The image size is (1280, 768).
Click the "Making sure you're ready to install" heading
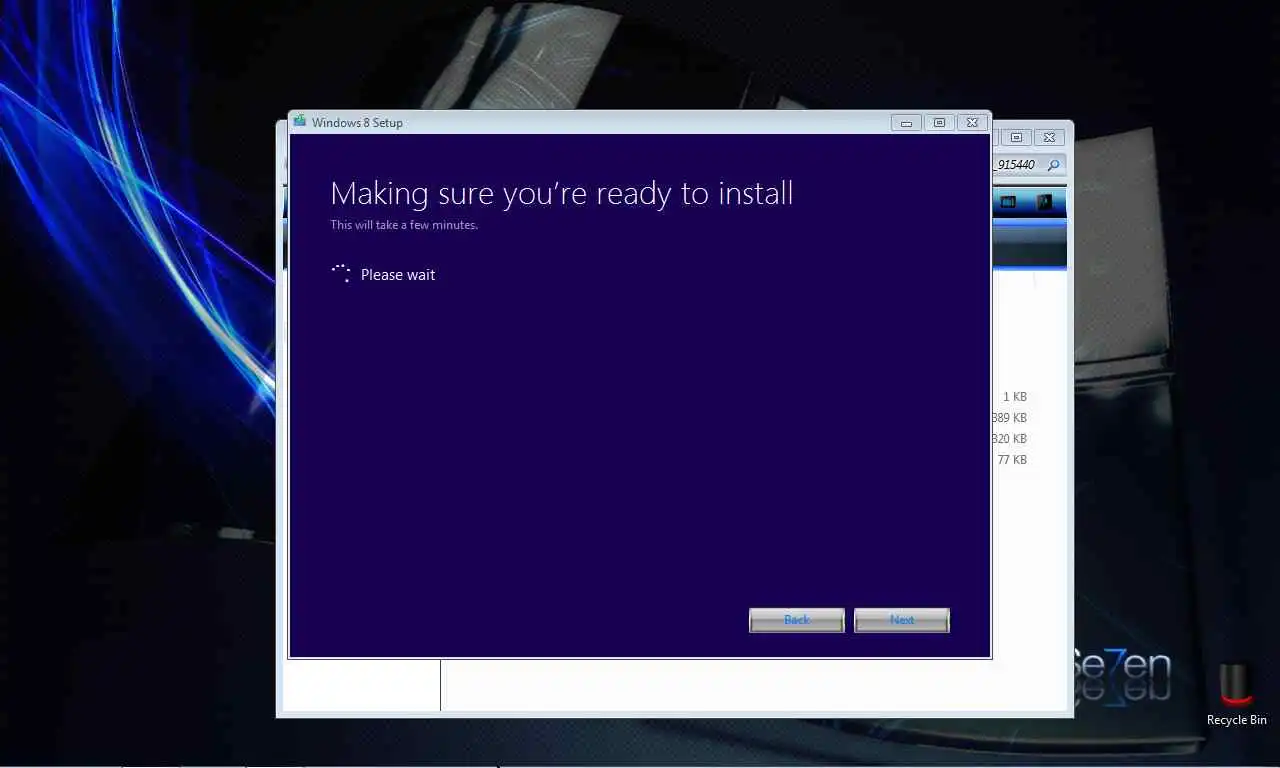click(x=562, y=193)
